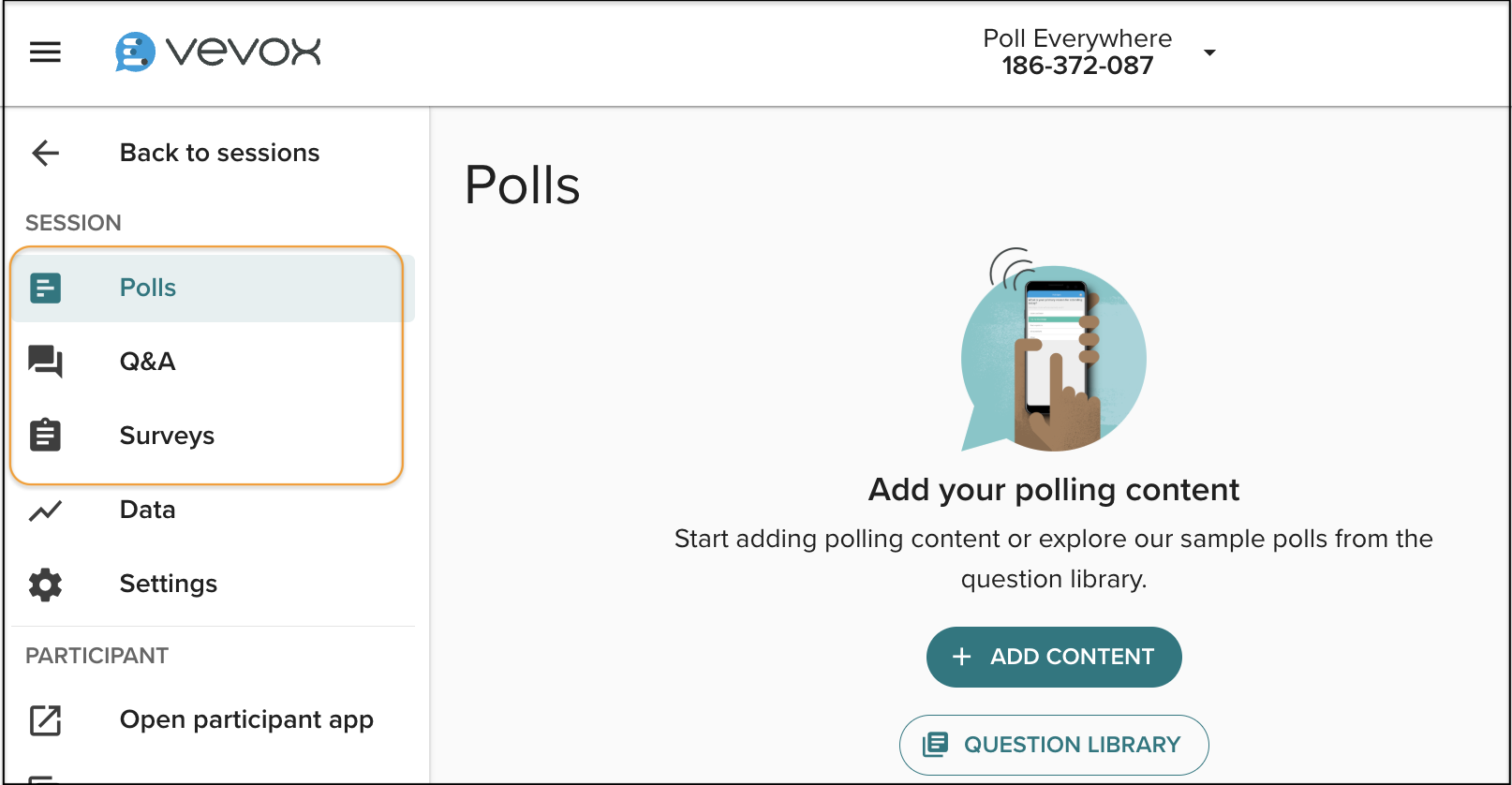
Task: Click the Vevox logo
Action: click(x=218, y=52)
